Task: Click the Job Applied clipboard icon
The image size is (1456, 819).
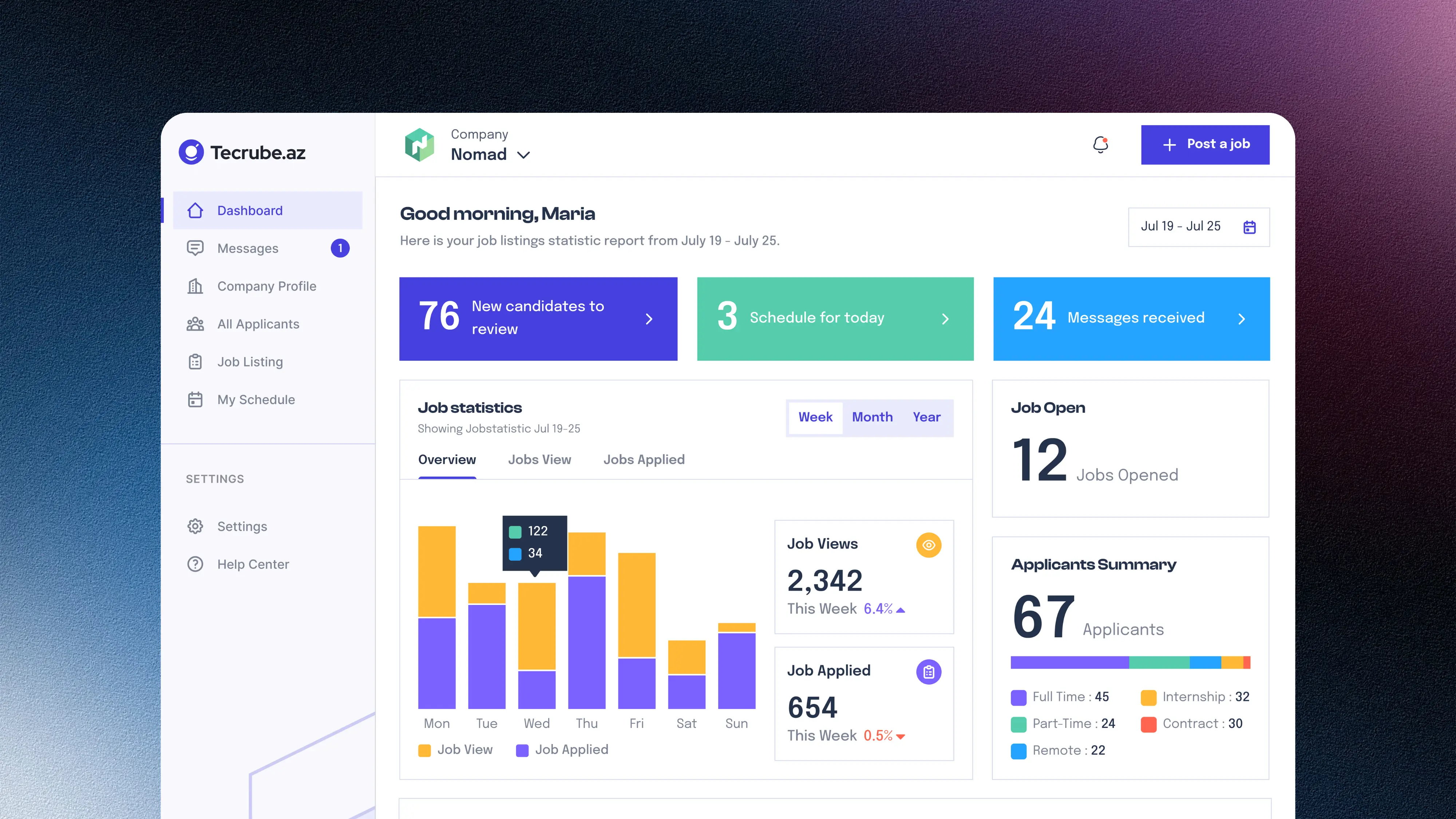Action: 928,672
